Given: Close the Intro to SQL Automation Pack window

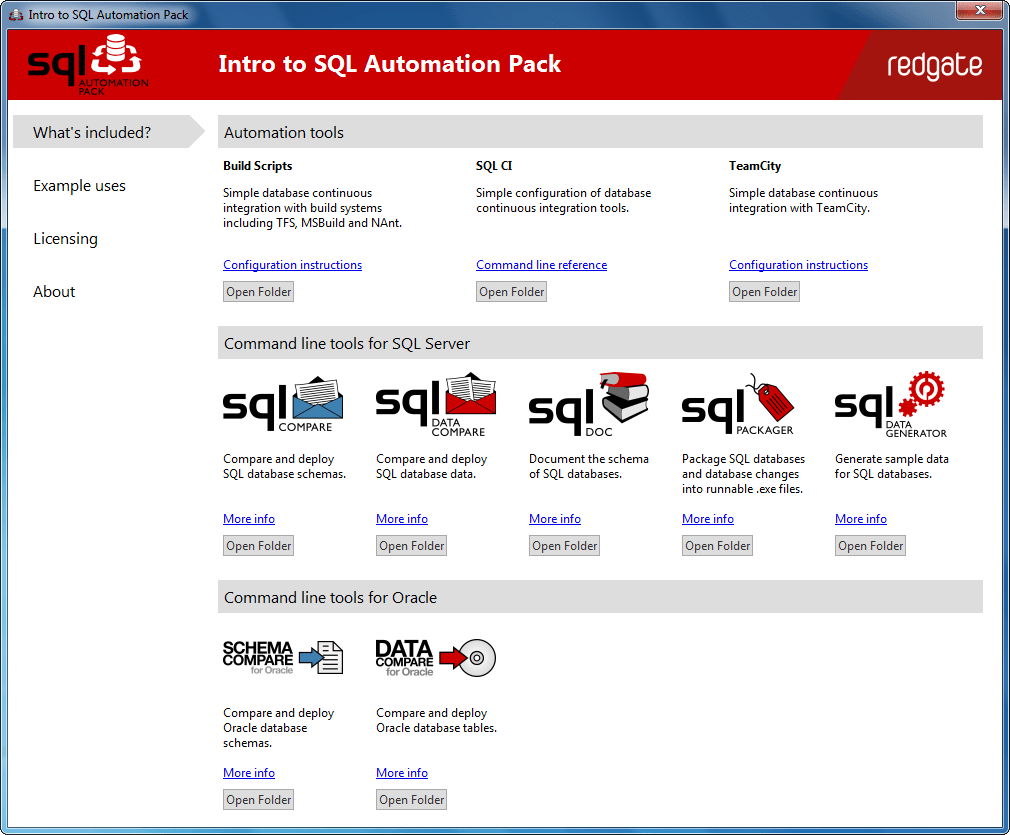Looking at the screenshot, I should pyautogui.click(x=980, y=10).
